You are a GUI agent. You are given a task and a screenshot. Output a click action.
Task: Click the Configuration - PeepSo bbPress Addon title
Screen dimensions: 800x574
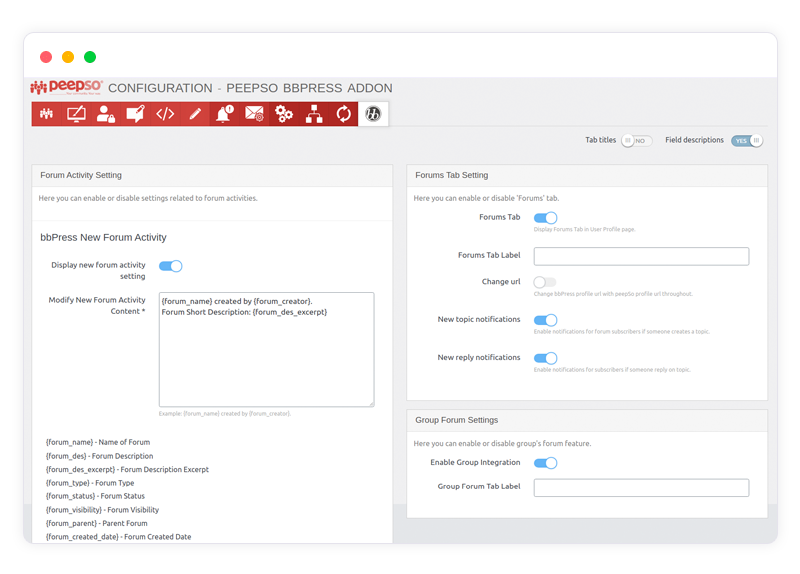point(250,88)
